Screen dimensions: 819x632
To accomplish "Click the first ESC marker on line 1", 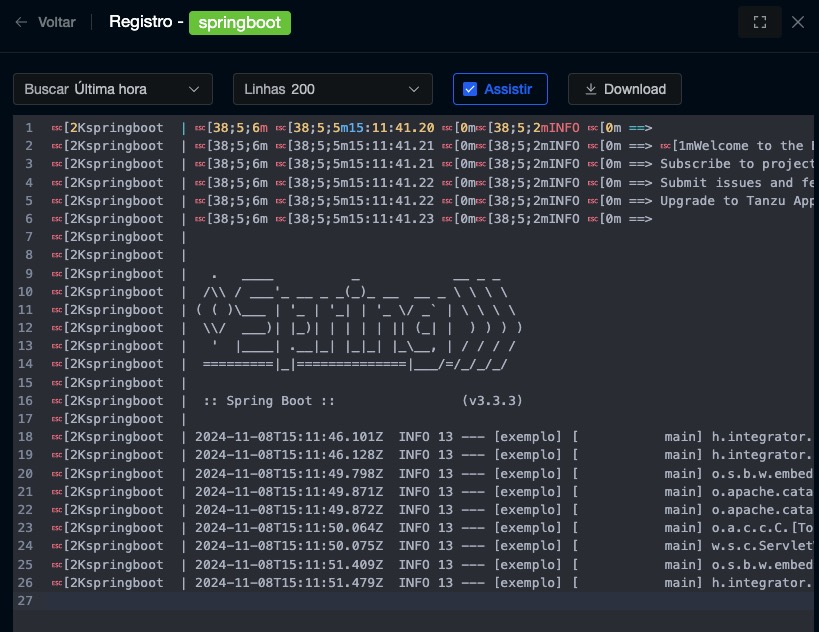I will pyautogui.click(x=57, y=128).
